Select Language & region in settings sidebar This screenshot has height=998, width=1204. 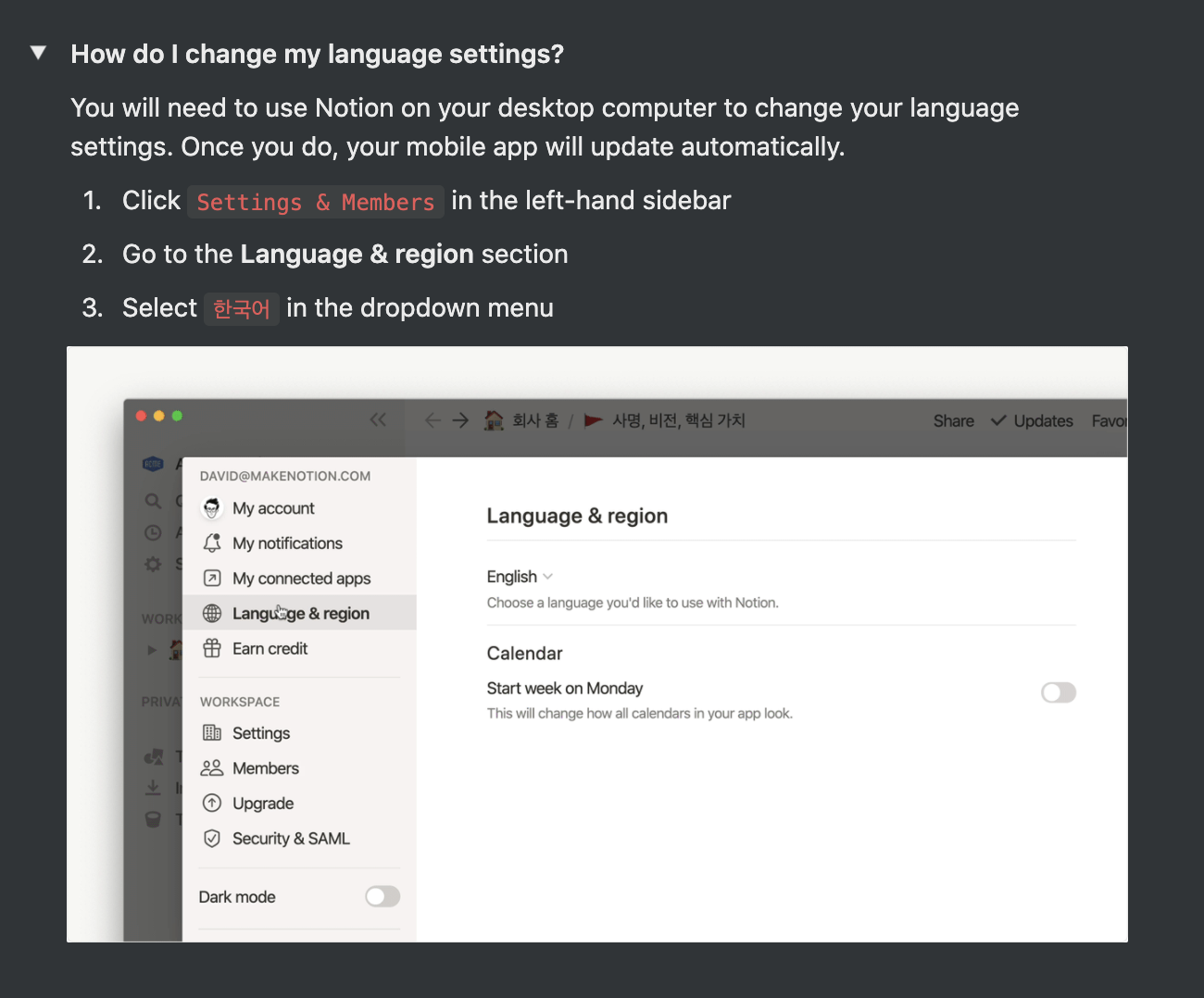tap(299, 614)
